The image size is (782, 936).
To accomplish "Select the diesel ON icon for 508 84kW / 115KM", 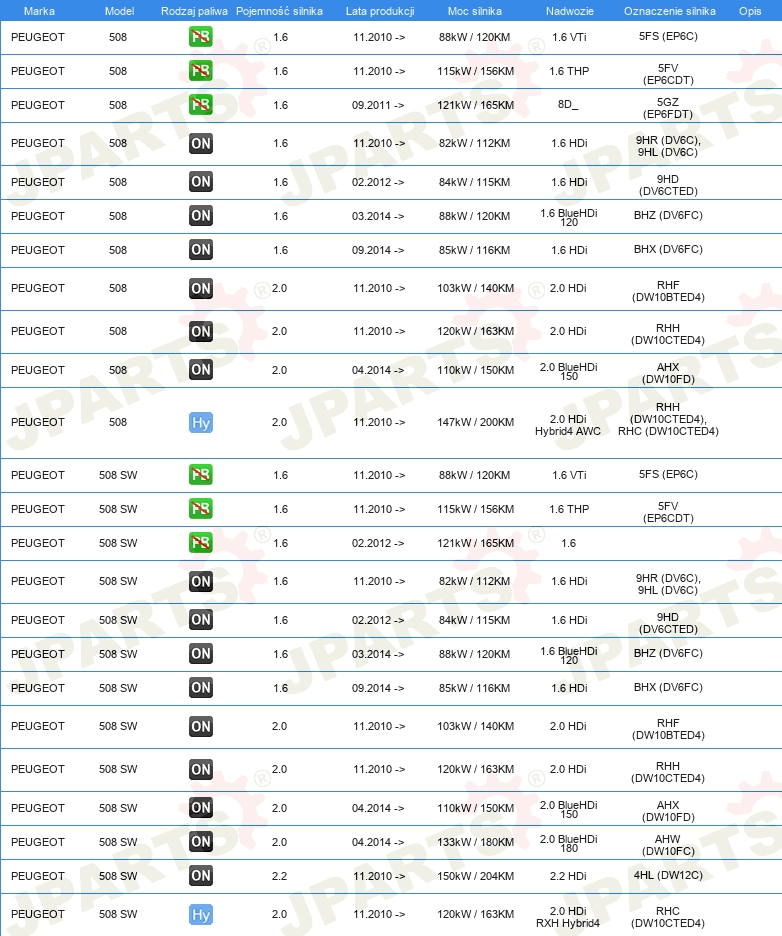I will 201,182.
